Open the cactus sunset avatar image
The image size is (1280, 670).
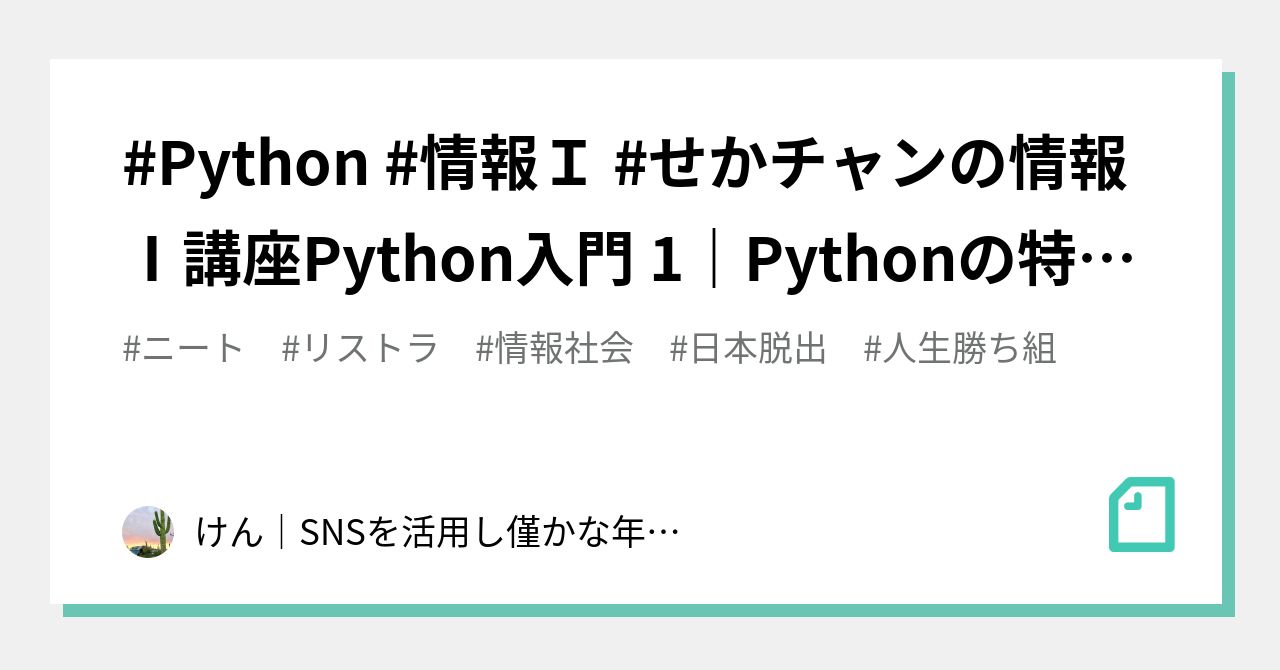(x=148, y=532)
